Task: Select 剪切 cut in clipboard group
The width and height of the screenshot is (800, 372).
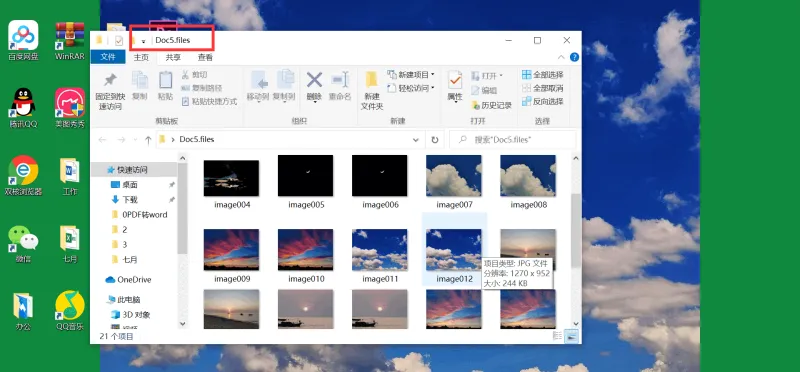Action: (x=194, y=75)
